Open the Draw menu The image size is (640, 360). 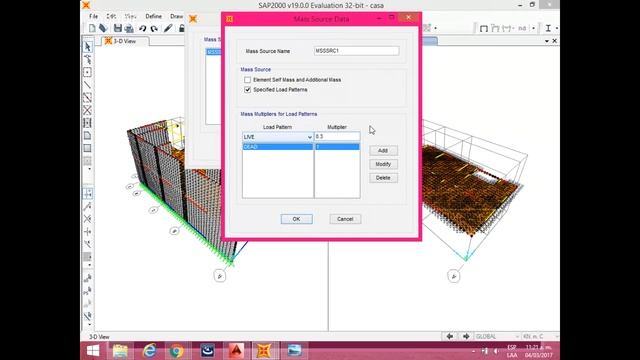[176, 16]
